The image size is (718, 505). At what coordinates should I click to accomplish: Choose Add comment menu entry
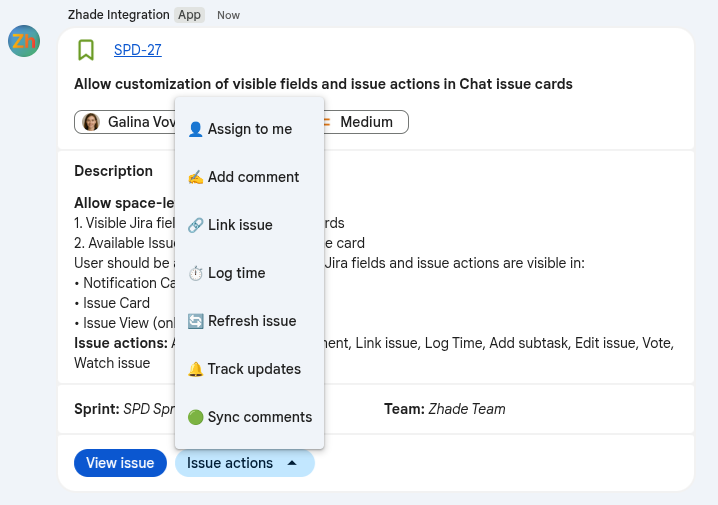pyautogui.click(x=253, y=177)
